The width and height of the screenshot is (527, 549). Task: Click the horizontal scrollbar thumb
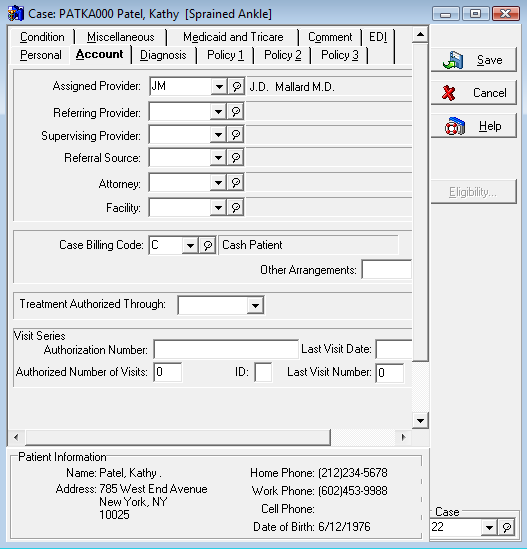[x=179, y=437]
